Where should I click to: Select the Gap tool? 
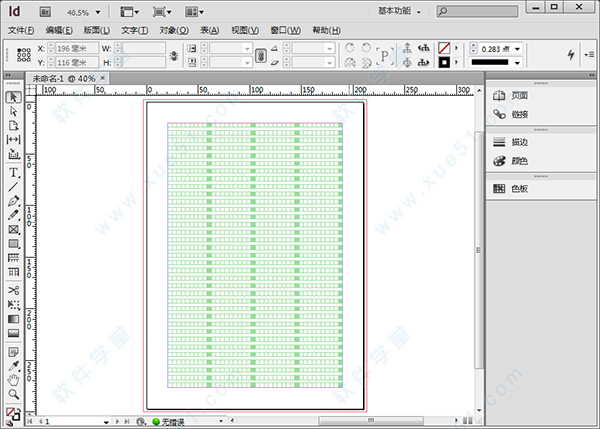click(13, 140)
